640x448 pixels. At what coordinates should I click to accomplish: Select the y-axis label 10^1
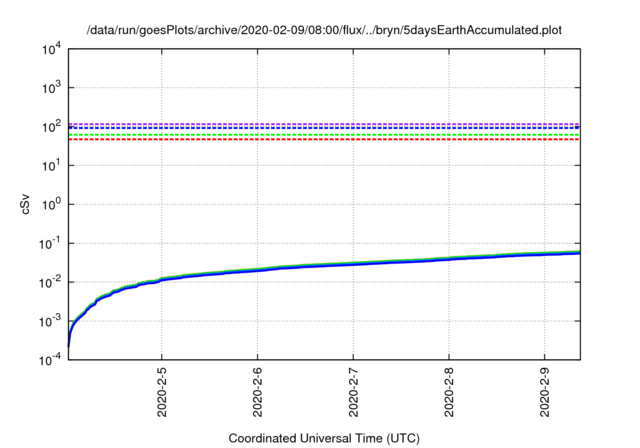(x=51, y=166)
